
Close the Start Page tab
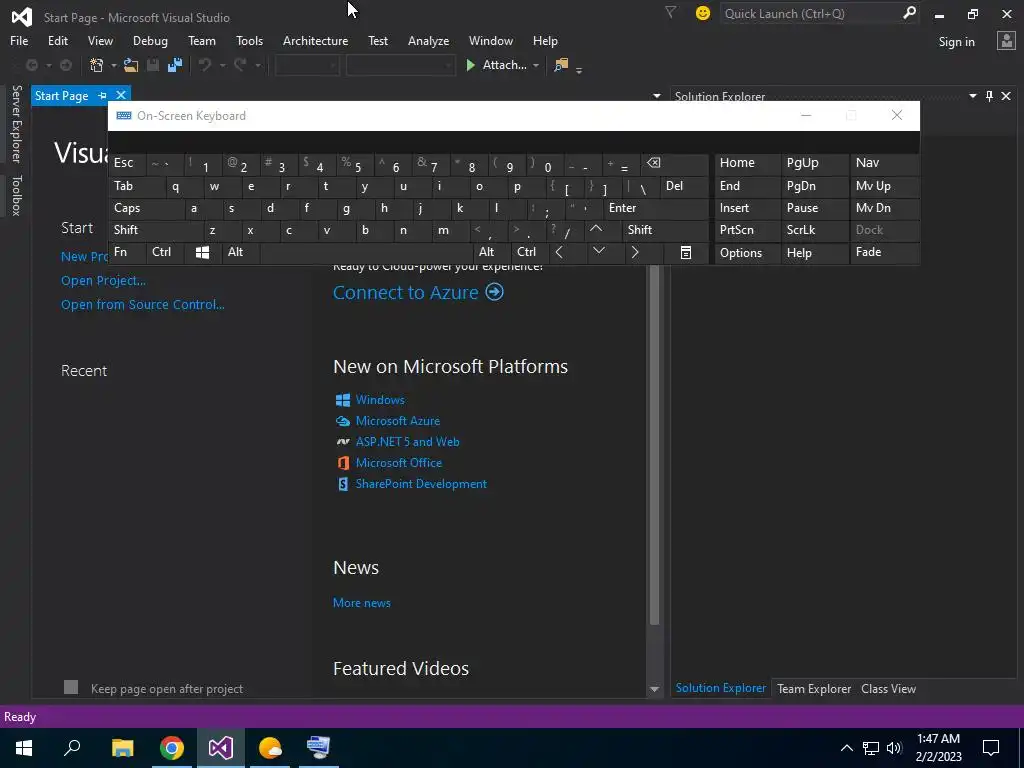121,95
